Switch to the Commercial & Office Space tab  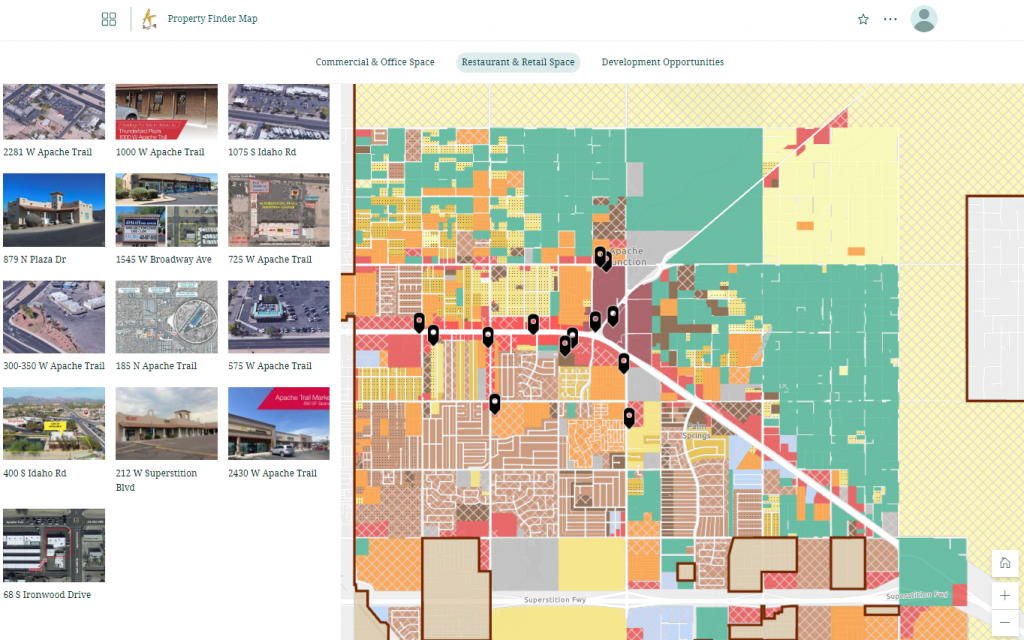coord(375,62)
